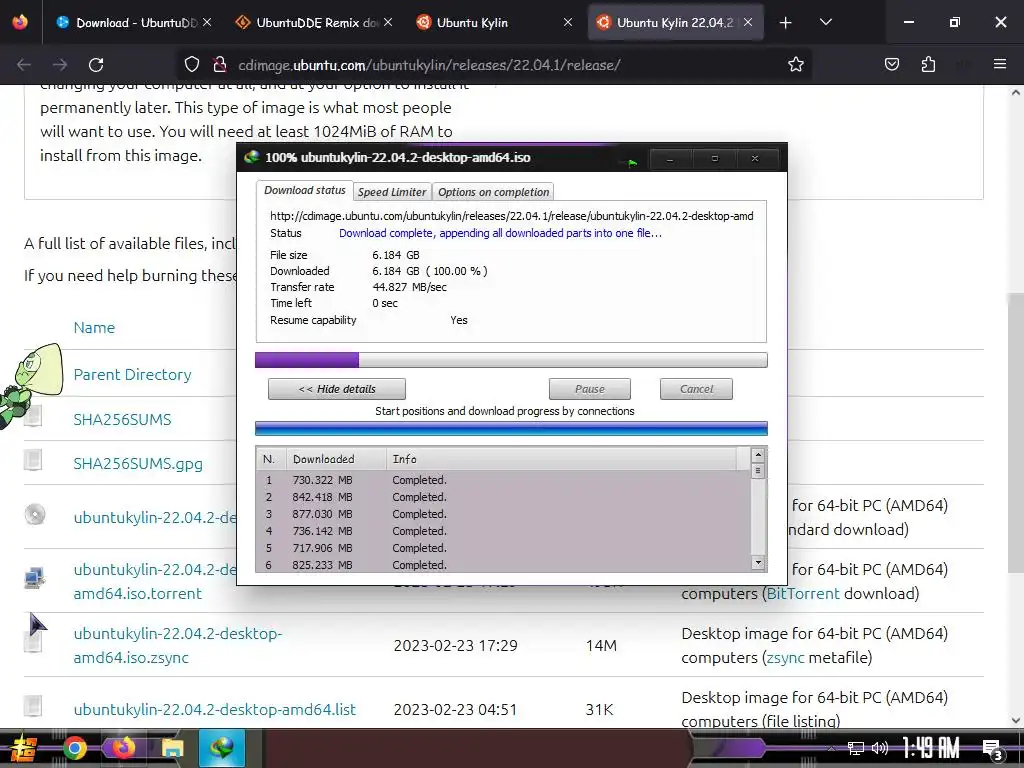
Task: Click the volume speaker tray icon
Action: [880, 748]
